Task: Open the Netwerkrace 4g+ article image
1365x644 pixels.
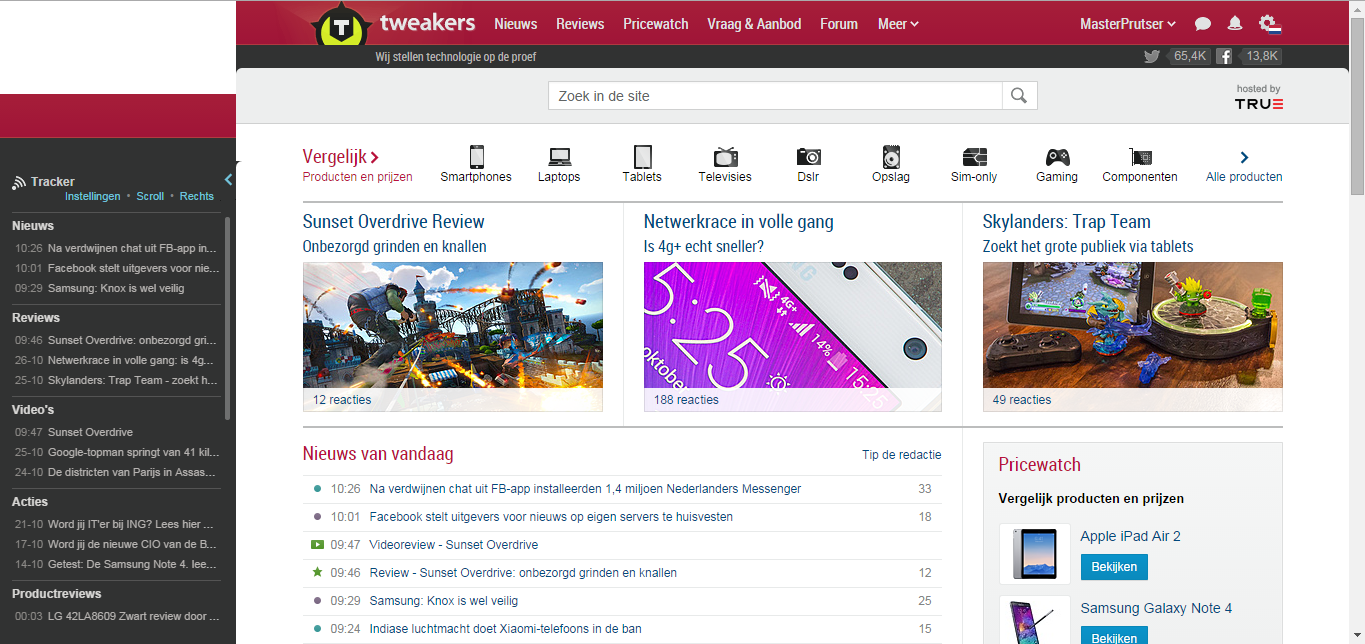Action: 793,337
